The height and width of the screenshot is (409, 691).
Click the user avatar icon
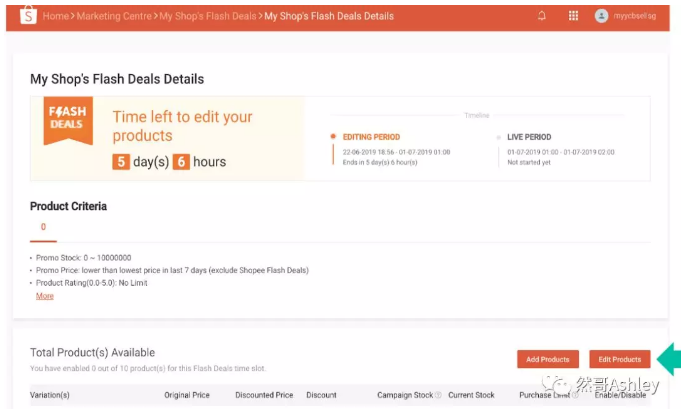tap(601, 16)
